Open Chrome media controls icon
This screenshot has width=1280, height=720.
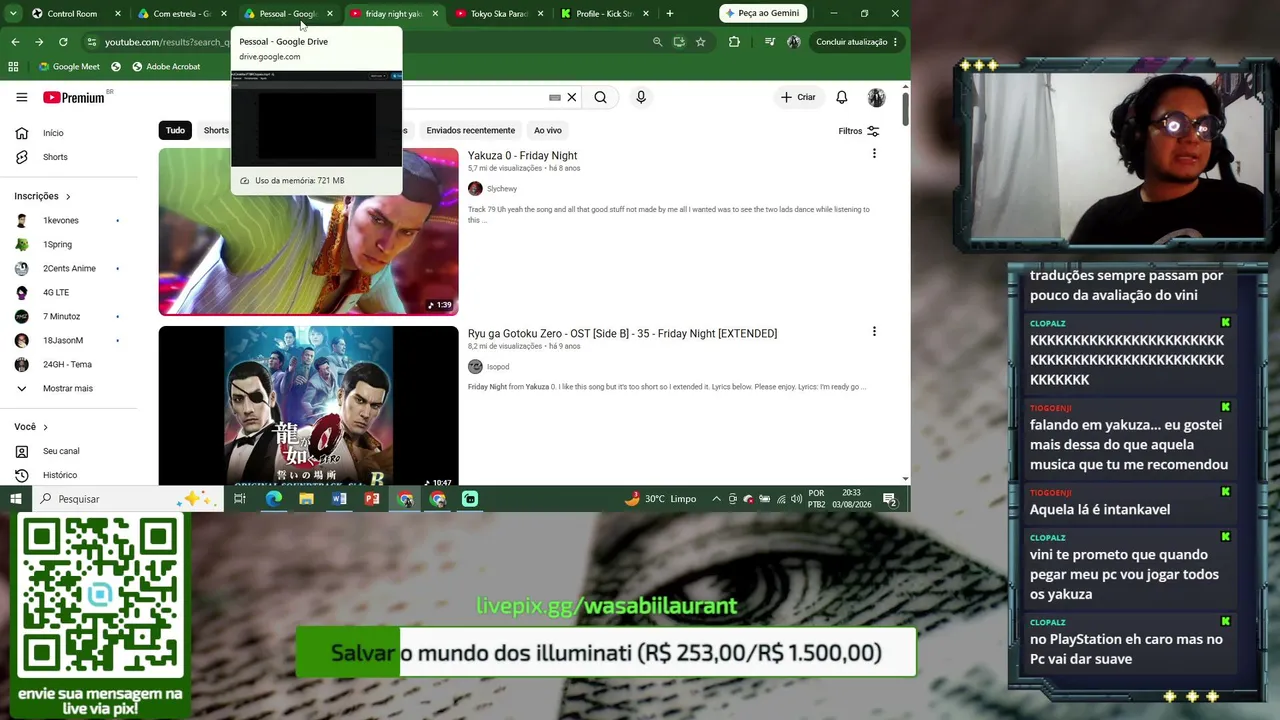[x=769, y=42]
